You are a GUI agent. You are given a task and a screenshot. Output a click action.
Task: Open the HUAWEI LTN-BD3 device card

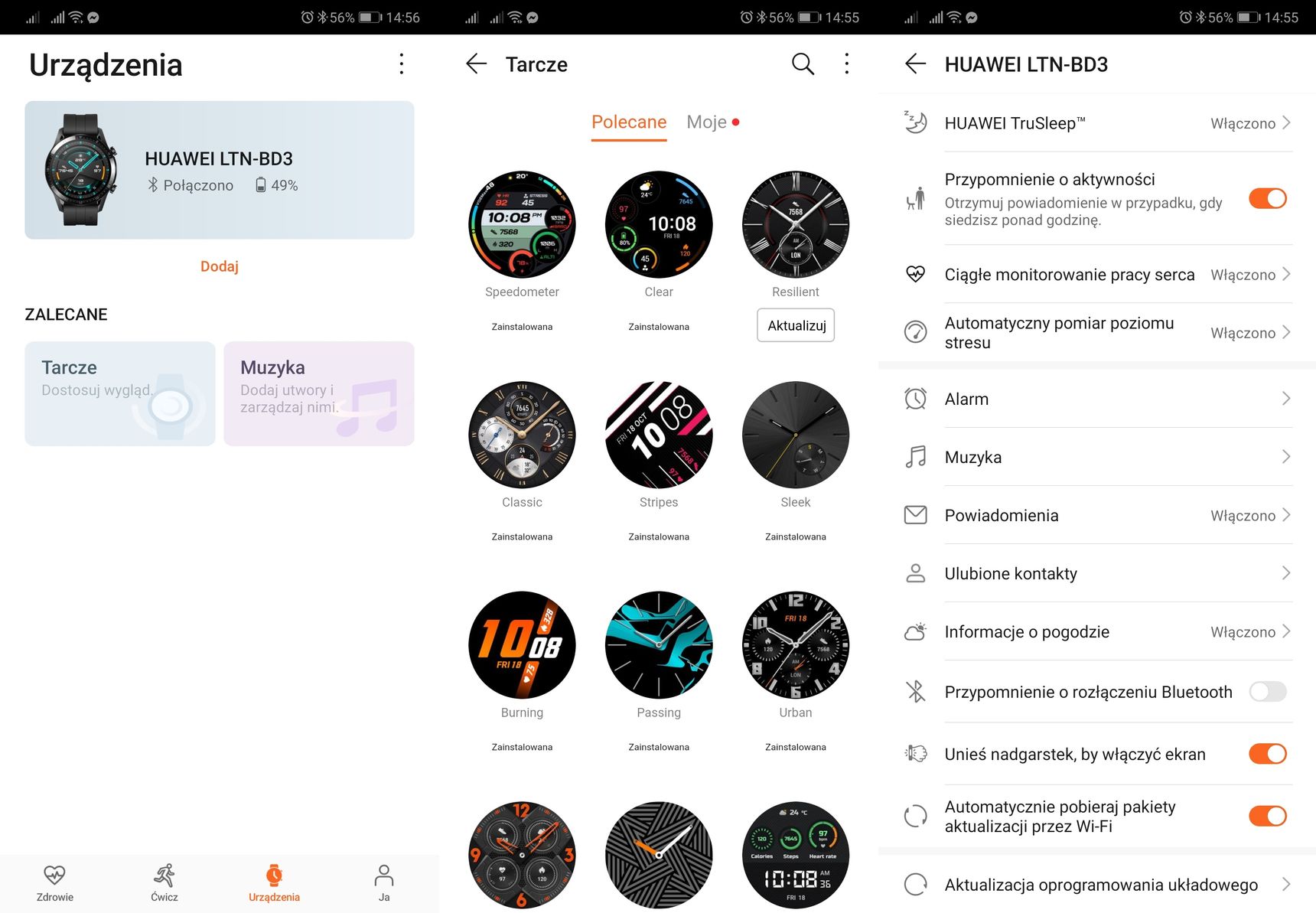pos(220,170)
